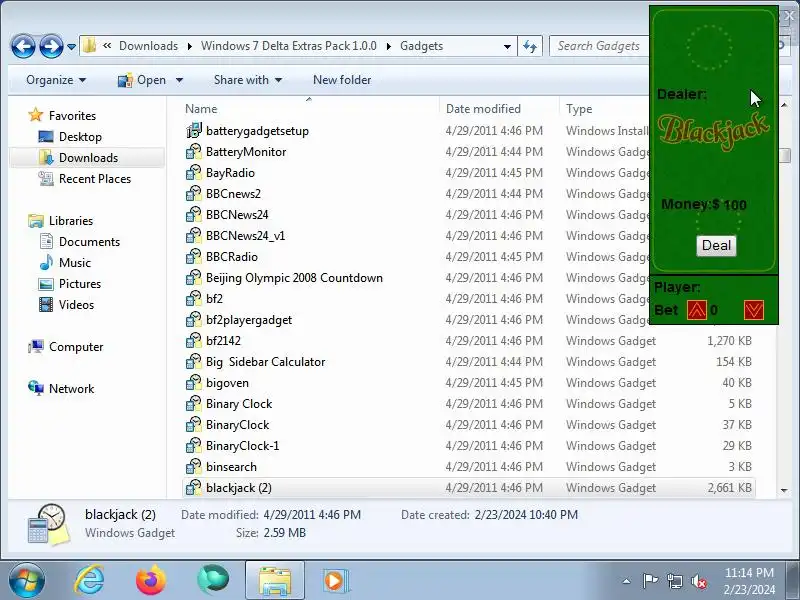800x600 pixels.
Task: Select Windows 7 Delta Extras Pack breadcrumb
Action: tap(289, 46)
